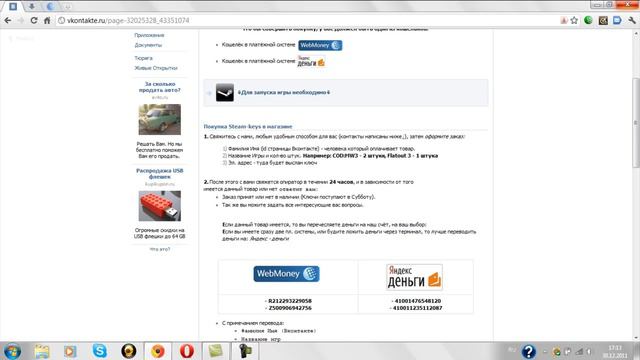The image size is (640, 360).
Task: Open the round yellow-black taskbar icon
Action: [x=129, y=351]
